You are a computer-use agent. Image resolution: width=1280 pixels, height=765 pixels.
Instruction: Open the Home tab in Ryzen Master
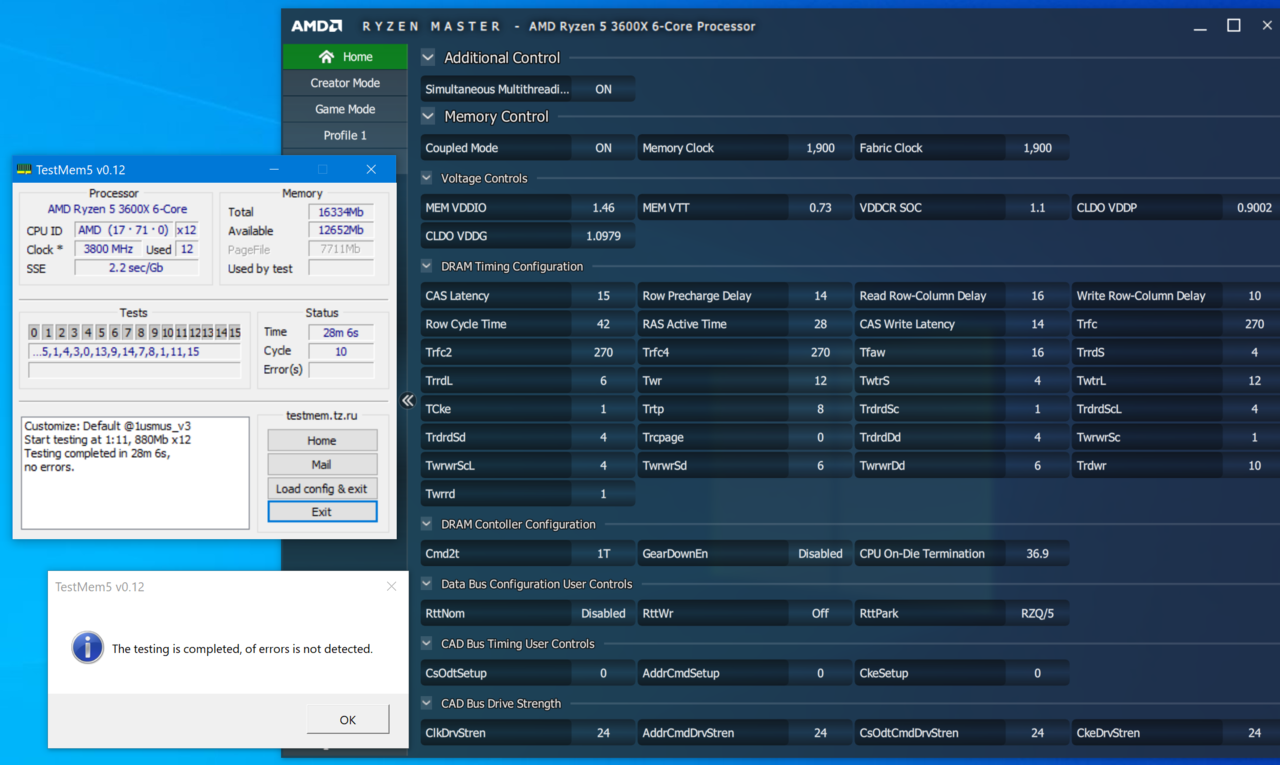[x=345, y=57]
